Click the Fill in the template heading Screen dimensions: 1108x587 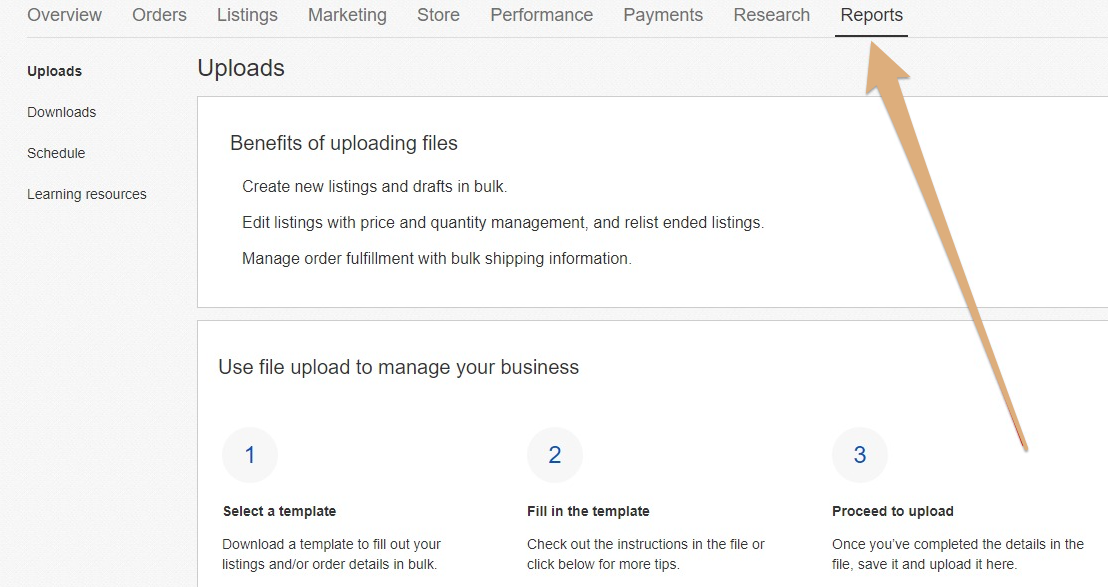point(588,511)
